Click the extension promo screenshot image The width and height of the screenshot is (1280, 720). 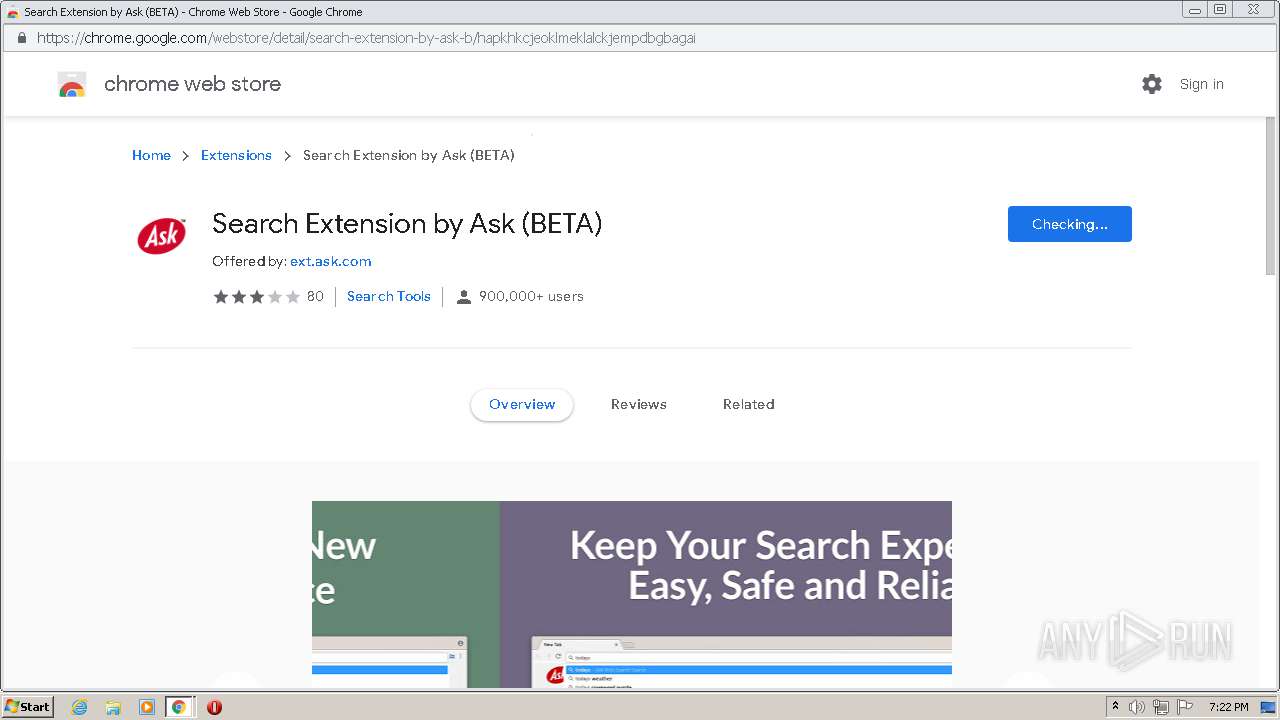[632, 594]
